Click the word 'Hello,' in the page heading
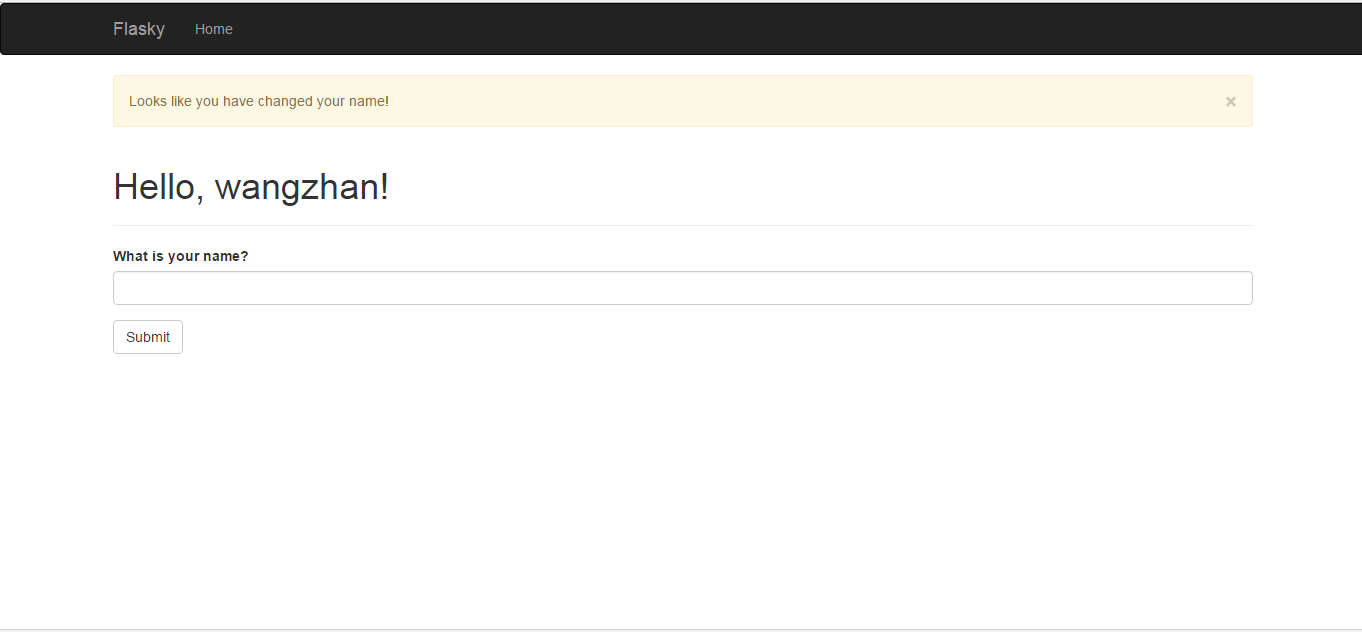 tap(158, 187)
